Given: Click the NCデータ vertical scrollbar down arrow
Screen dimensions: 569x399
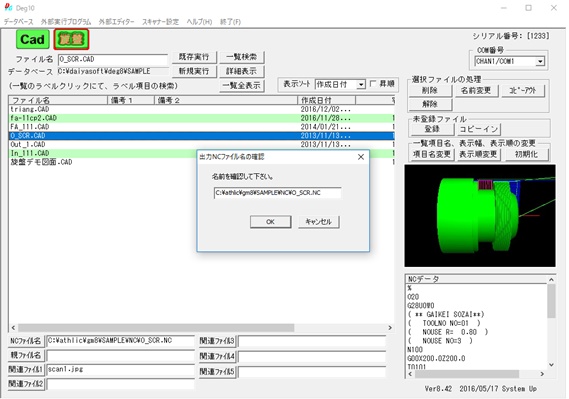Looking at the screenshot, I should coord(551,365).
